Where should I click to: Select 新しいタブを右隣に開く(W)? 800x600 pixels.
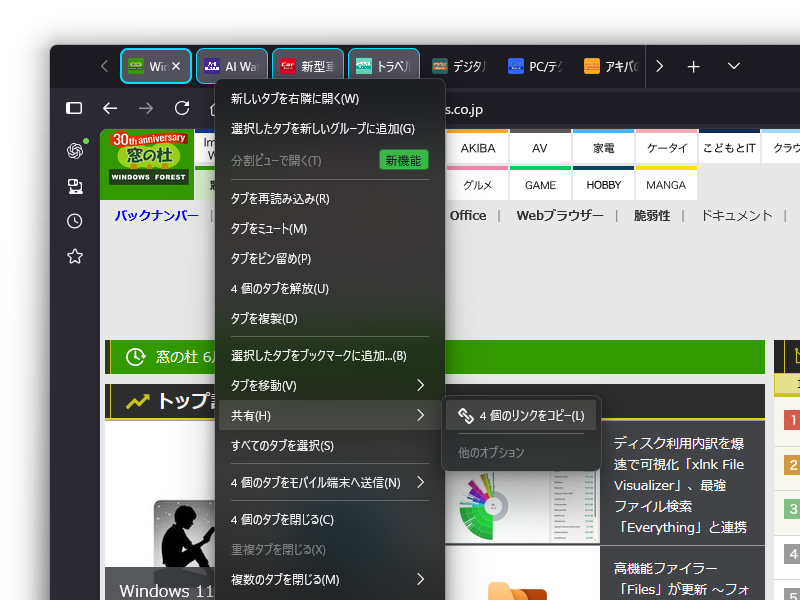point(330,98)
